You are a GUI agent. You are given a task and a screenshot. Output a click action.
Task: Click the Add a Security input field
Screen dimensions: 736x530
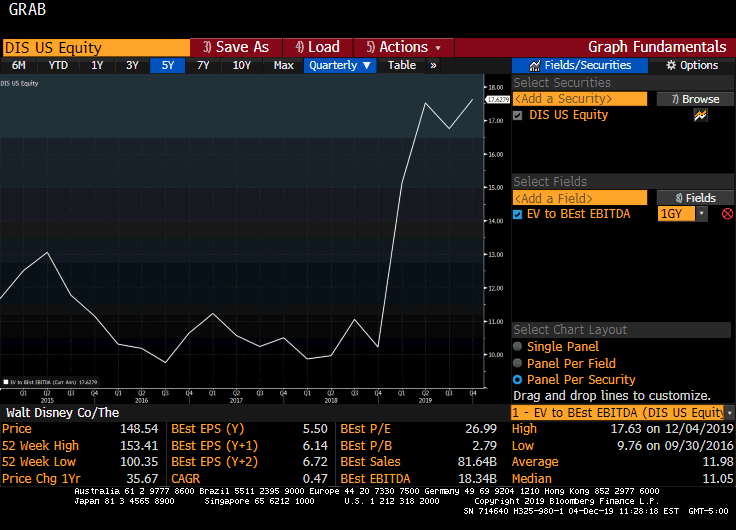pyautogui.click(x=580, y=99)
